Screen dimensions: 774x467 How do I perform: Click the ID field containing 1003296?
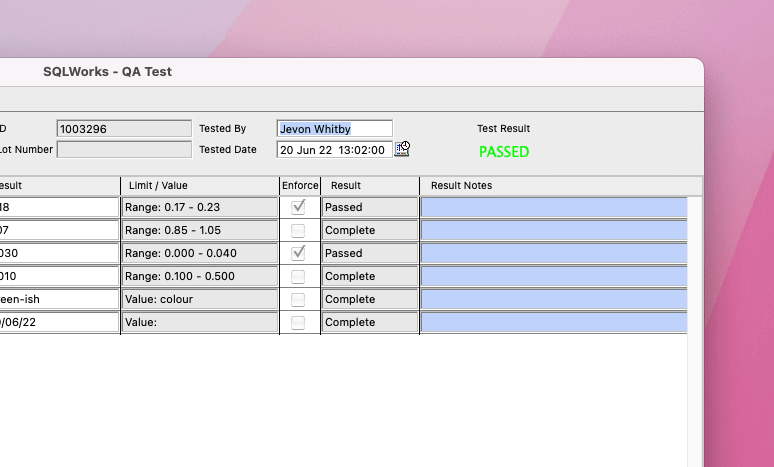(124, 128)
